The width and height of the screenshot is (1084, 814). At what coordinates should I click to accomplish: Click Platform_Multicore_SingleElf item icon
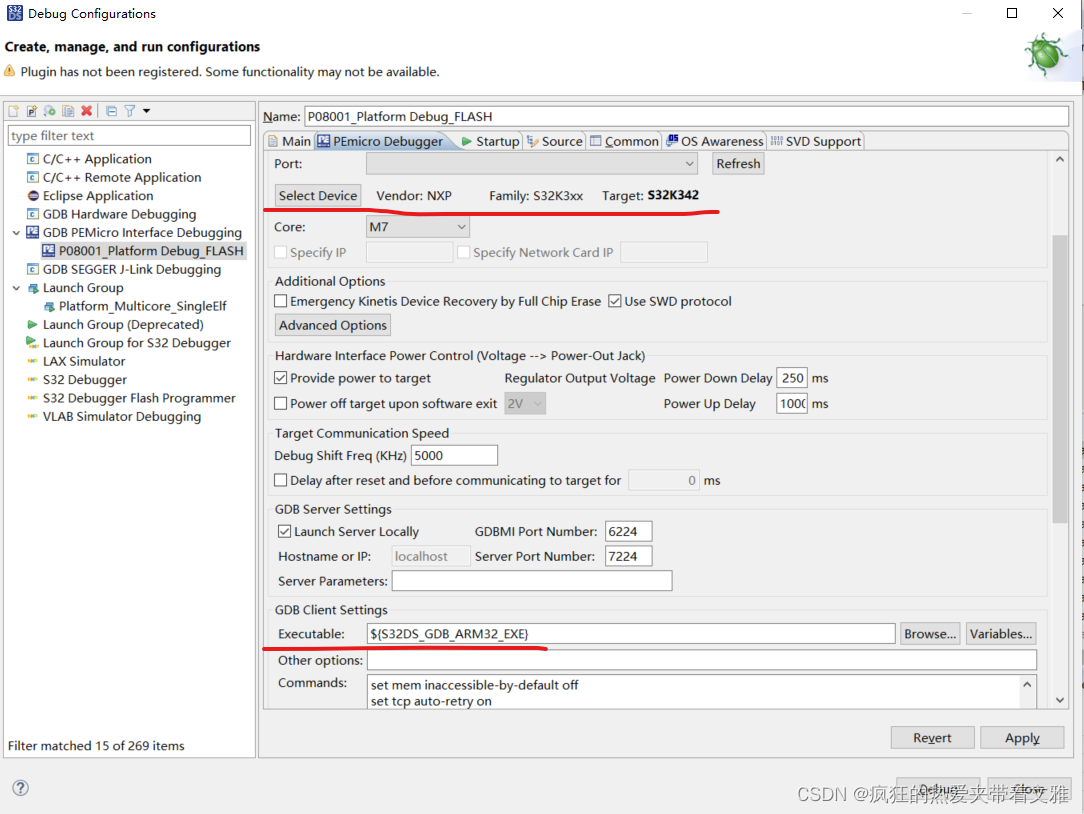click(49, 306)
